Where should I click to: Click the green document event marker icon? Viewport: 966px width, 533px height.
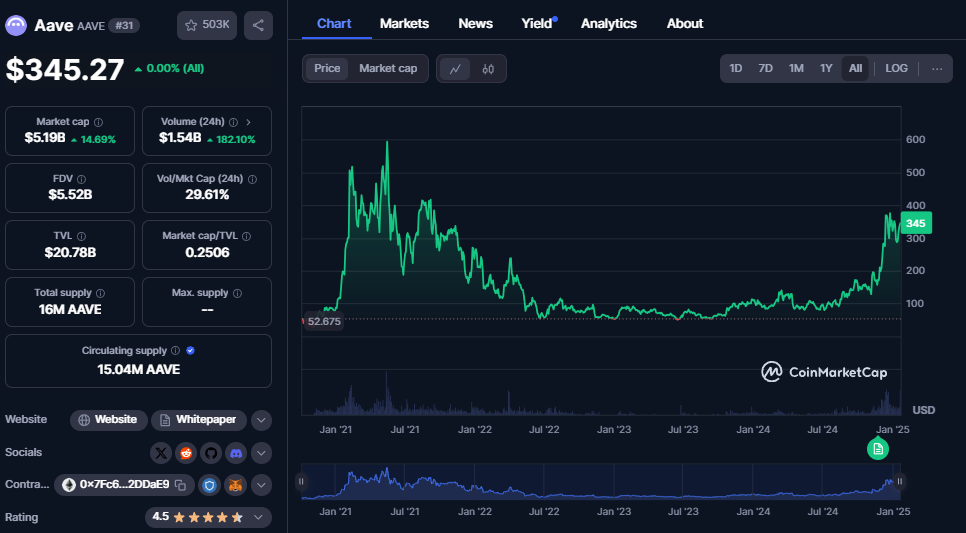click(878, 449)
